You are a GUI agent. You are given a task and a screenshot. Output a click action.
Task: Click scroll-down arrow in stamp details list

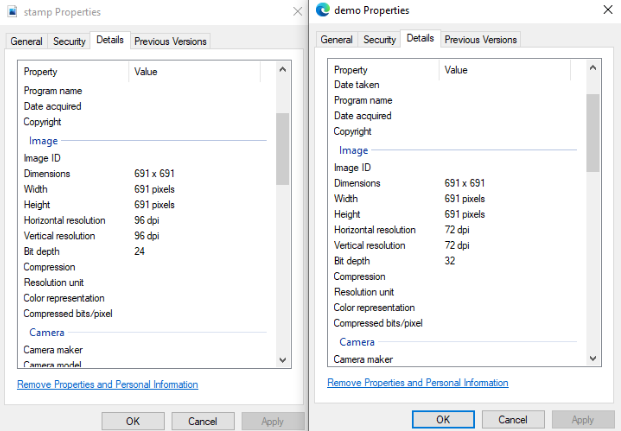point(282,360)
